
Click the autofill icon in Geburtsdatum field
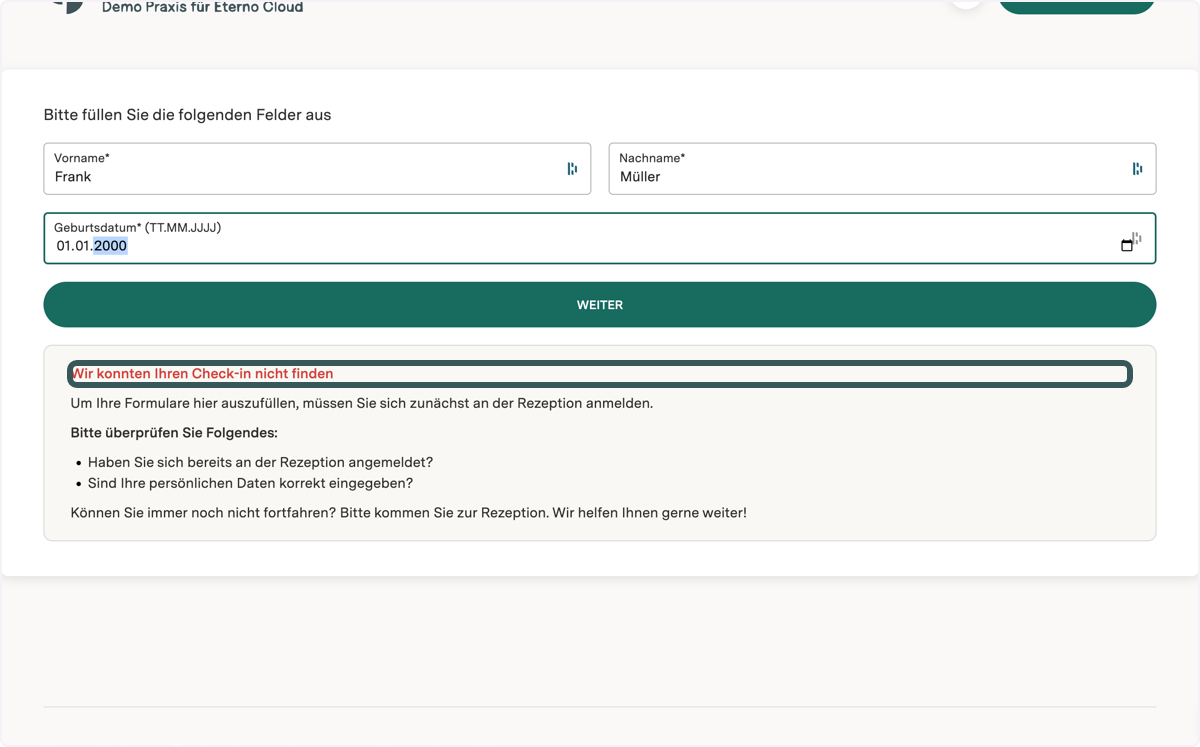(x=1137, y=237)
